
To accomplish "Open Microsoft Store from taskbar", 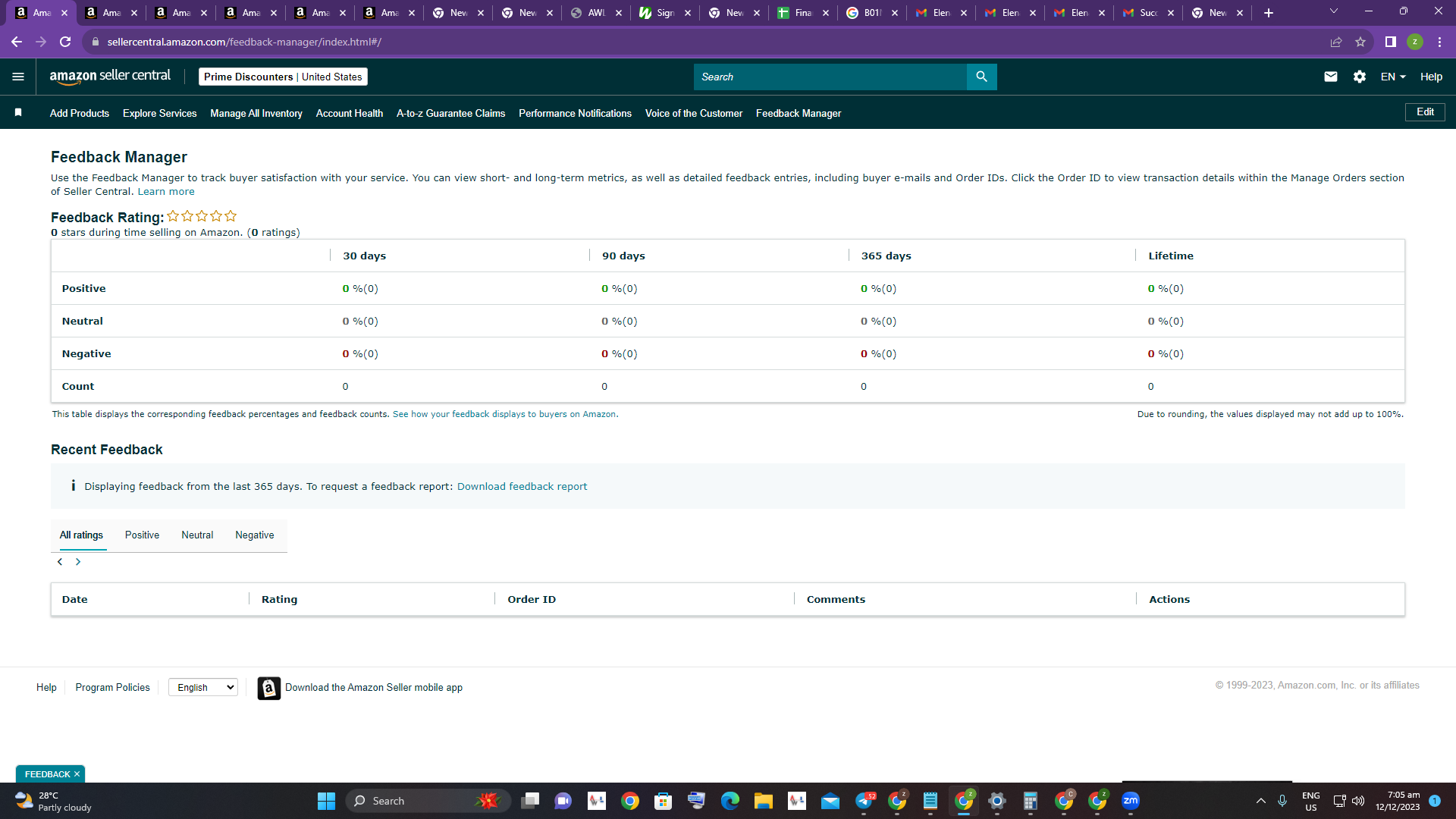I will 663,801.
